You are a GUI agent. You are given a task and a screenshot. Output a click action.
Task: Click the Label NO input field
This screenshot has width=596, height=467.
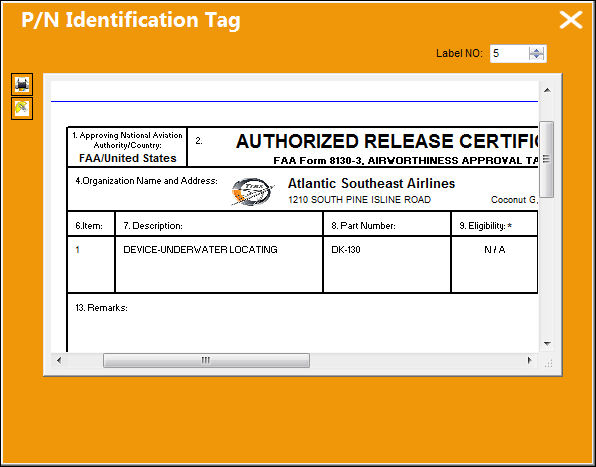[509, 54]
